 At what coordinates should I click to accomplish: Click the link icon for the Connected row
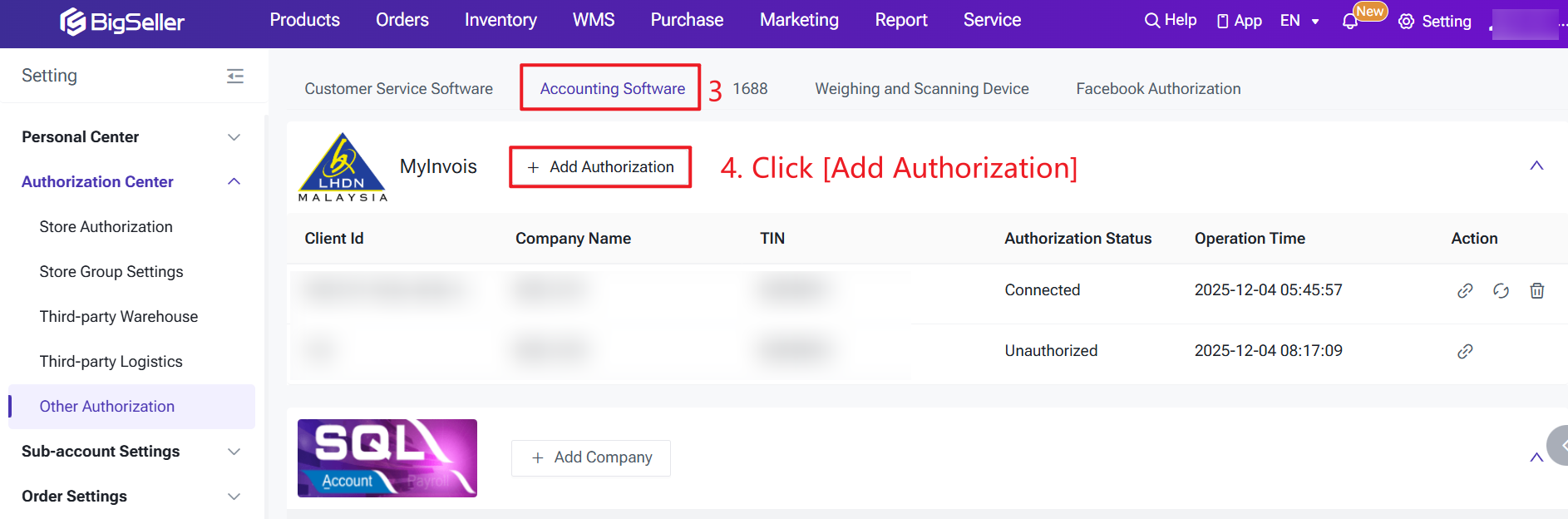[x=1465, y=290]
